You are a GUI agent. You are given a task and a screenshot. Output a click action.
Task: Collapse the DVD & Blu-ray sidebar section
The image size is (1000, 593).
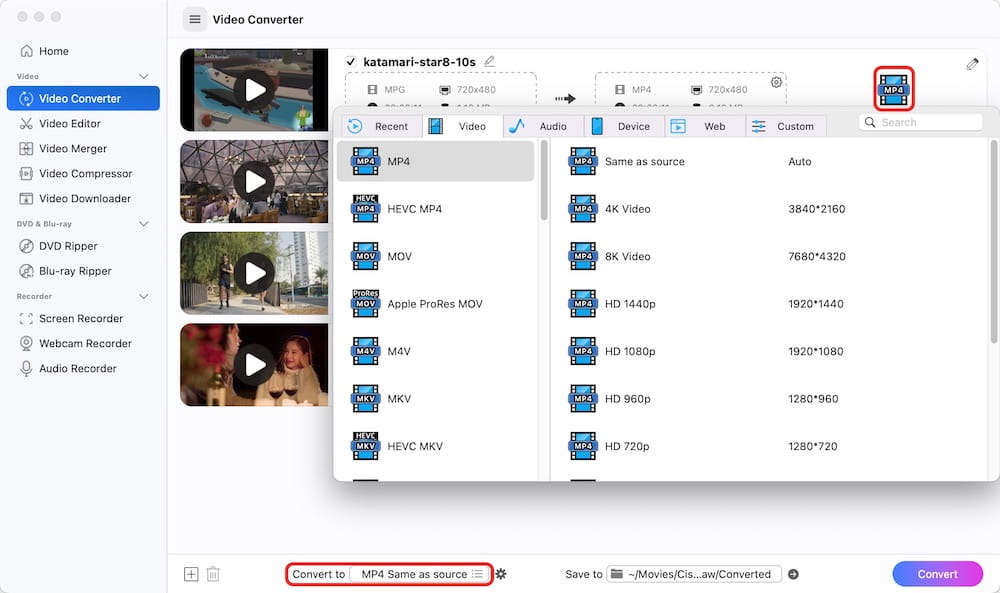click(143, 224)
